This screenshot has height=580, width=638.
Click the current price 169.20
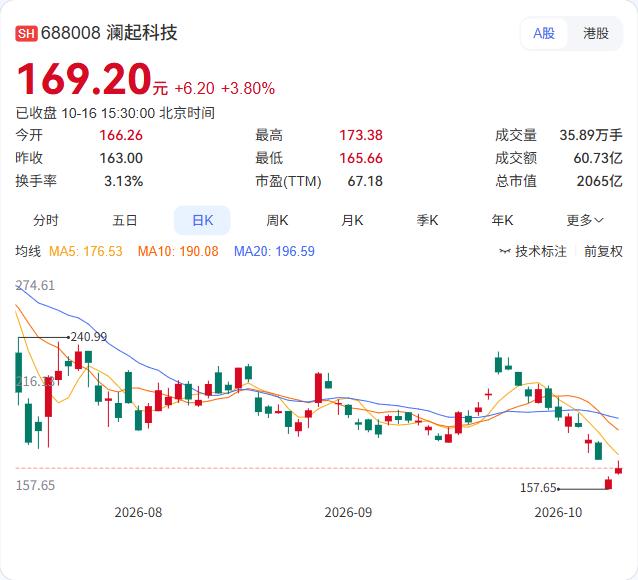(x=84, y=79)
